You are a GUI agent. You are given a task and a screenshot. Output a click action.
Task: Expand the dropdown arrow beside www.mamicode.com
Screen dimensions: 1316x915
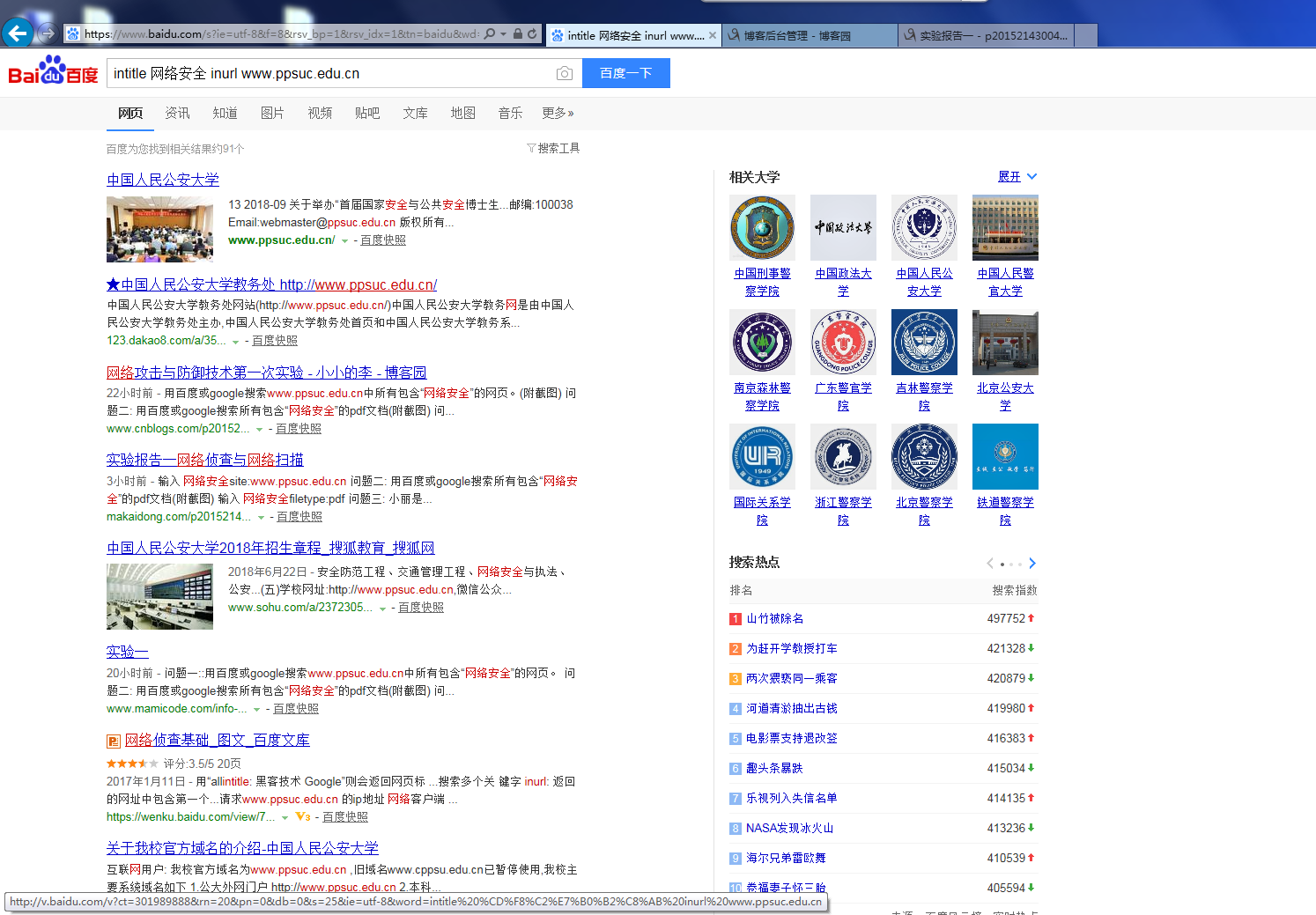point(256,710)
